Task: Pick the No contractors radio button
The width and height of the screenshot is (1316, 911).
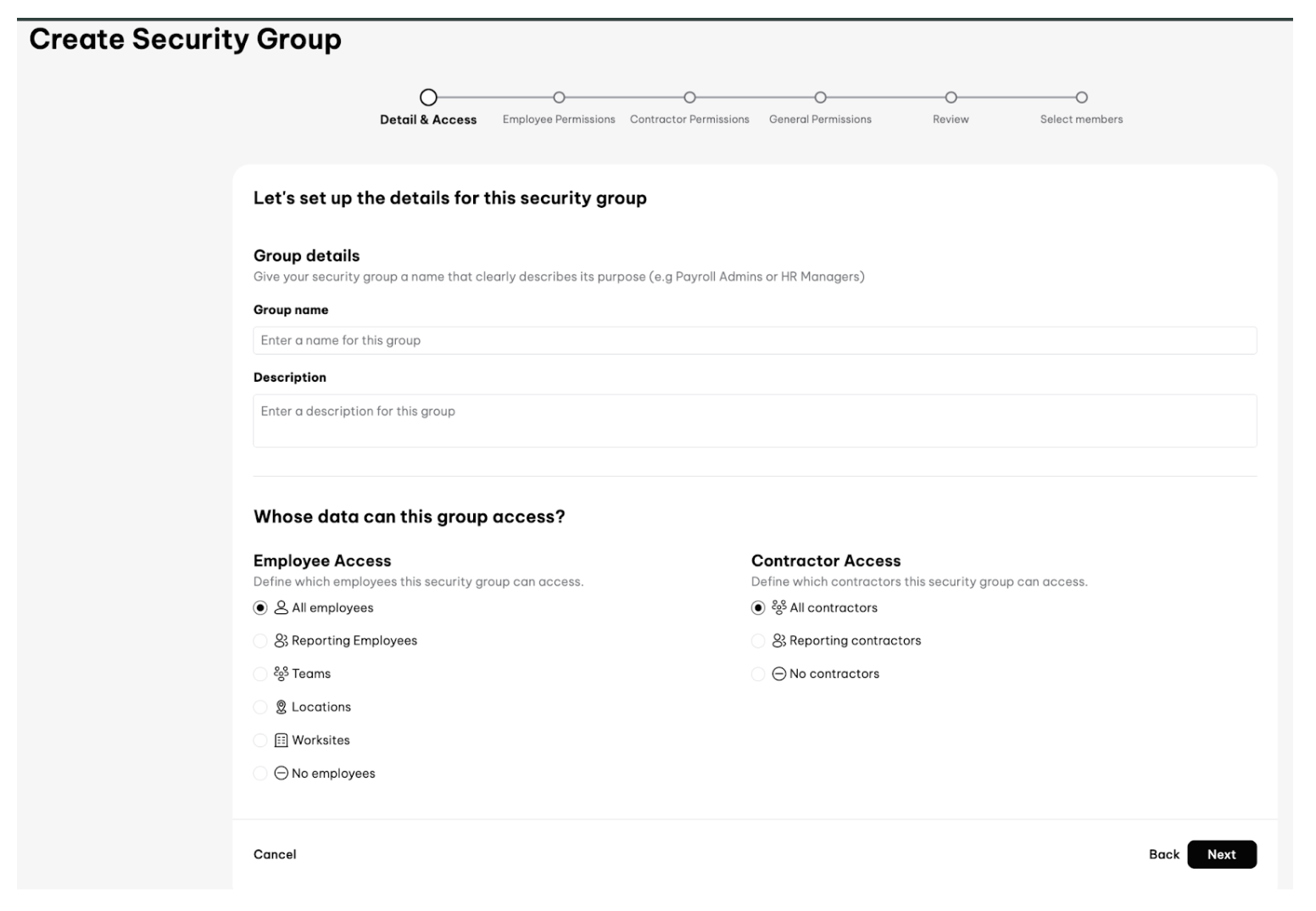Action: [x=758, y=673]
